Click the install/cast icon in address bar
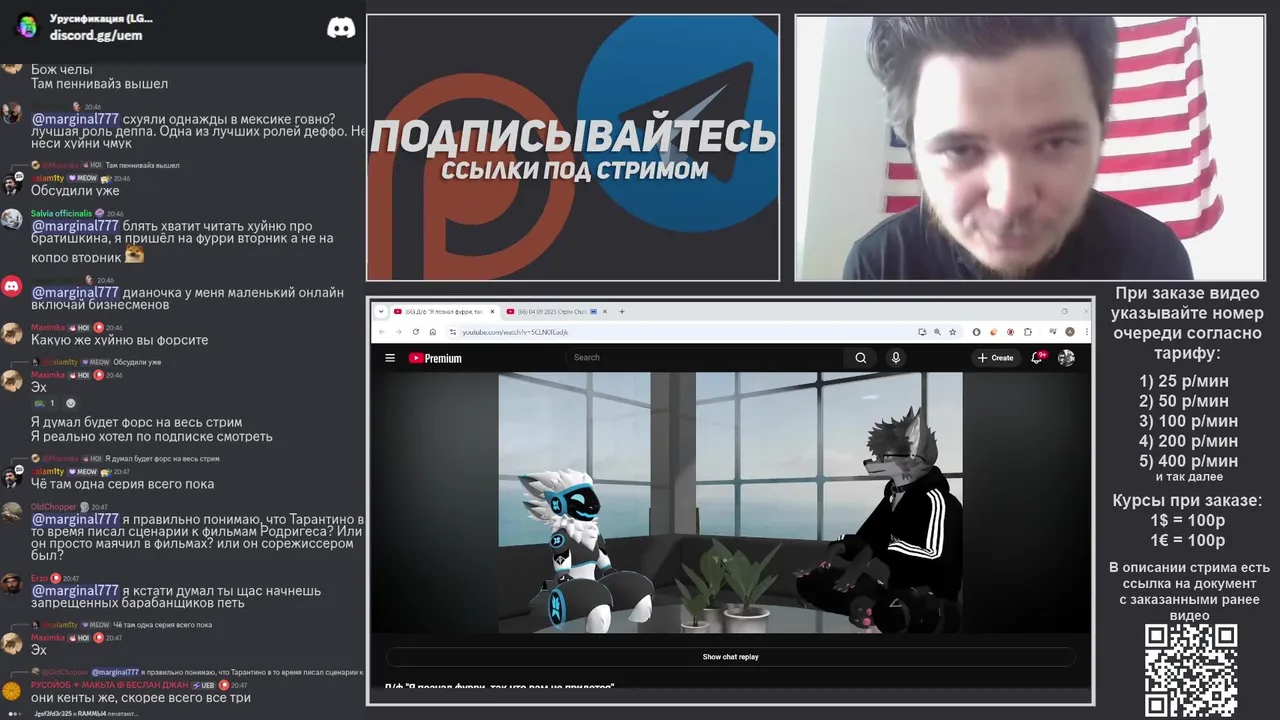Screen dimensions: 1280x720 (922, 332)
